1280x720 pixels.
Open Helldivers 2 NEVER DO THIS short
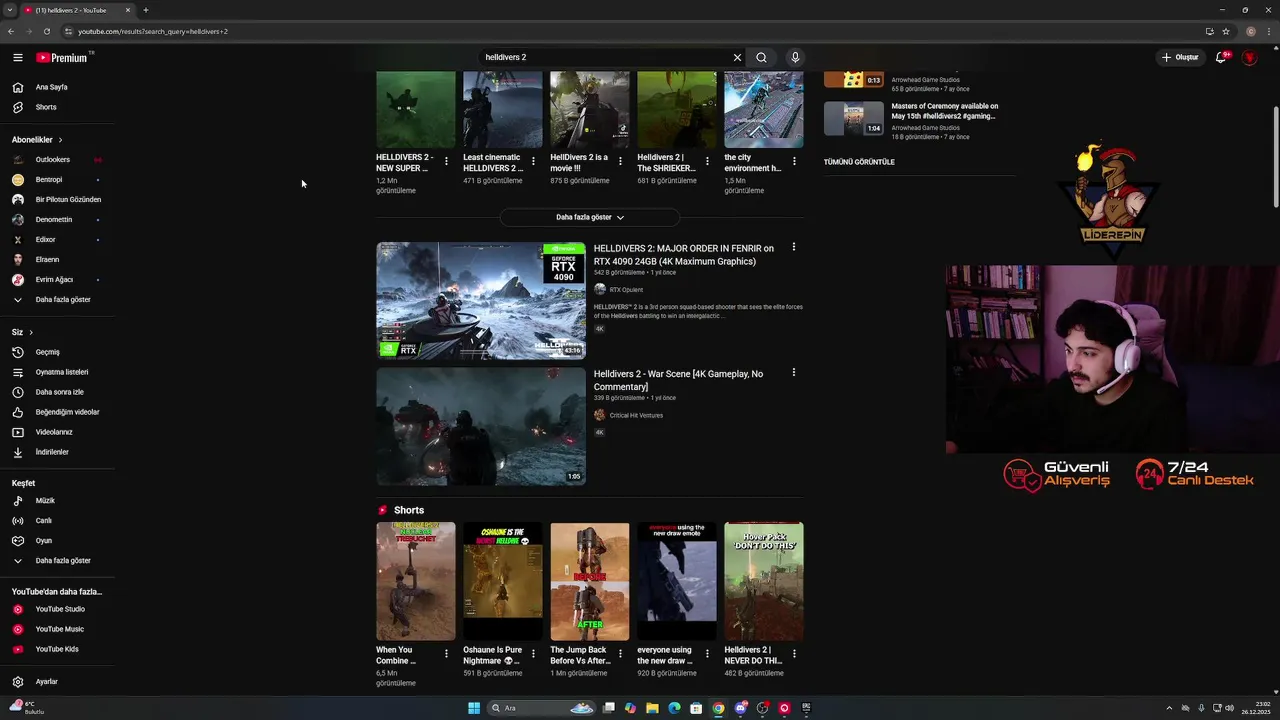[x=764, y=581]
